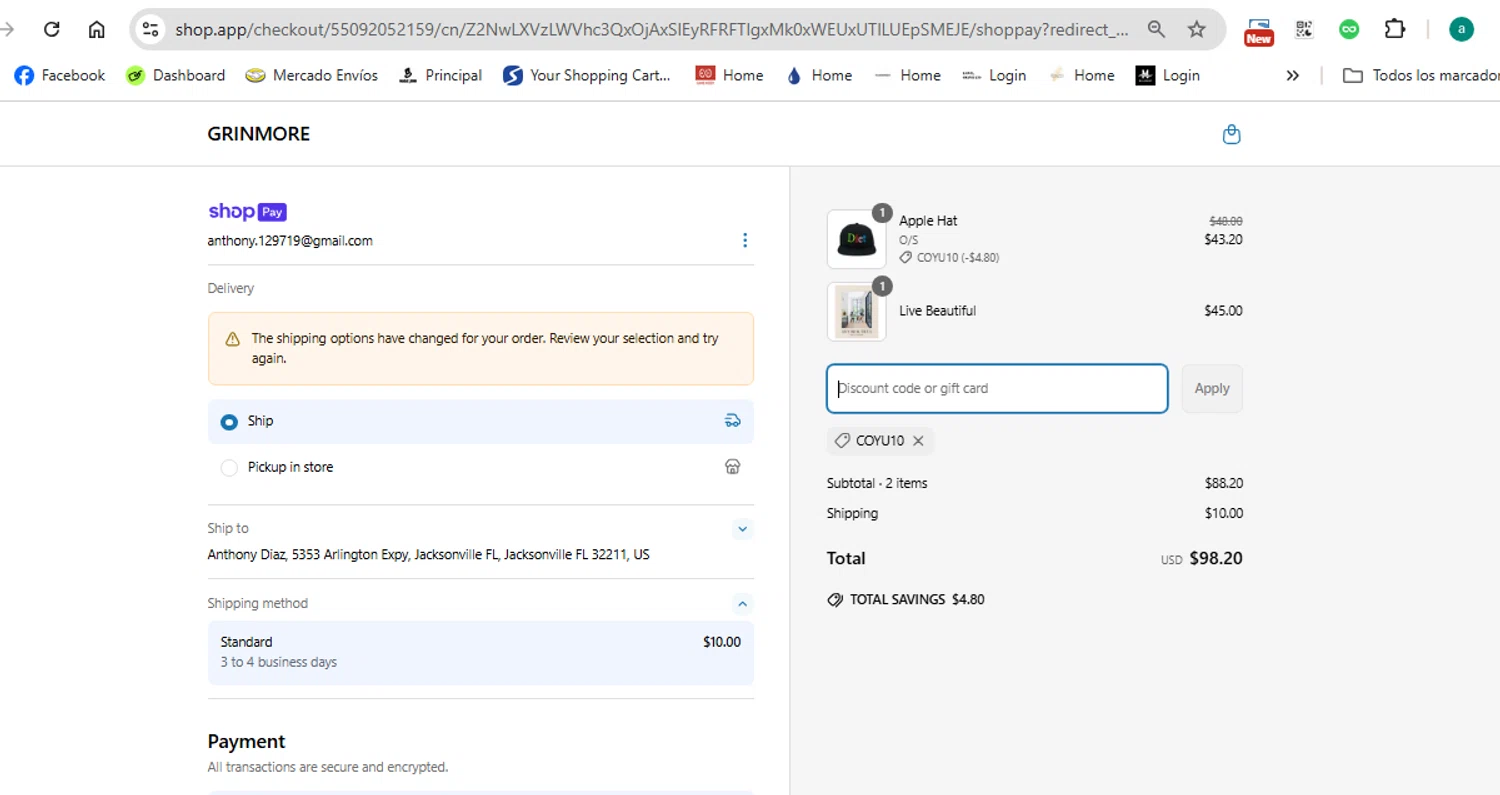Open the extension with red New badge

(x=1259, y=31)
